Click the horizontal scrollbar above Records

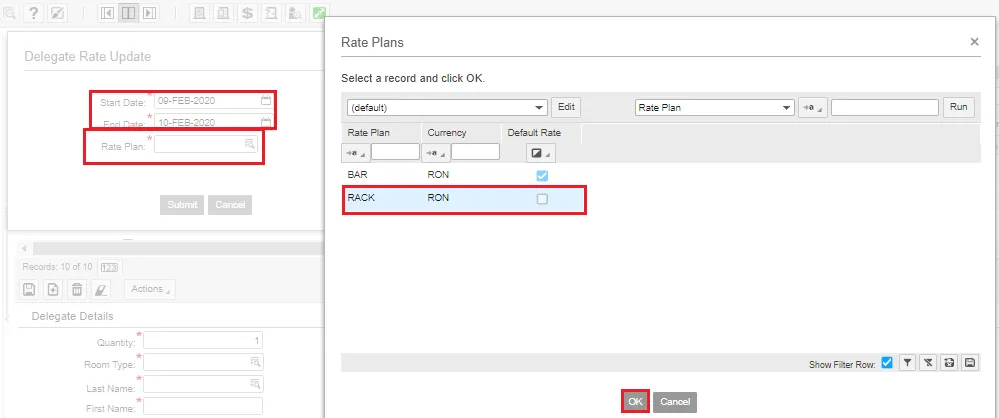[x=177, y=248]
